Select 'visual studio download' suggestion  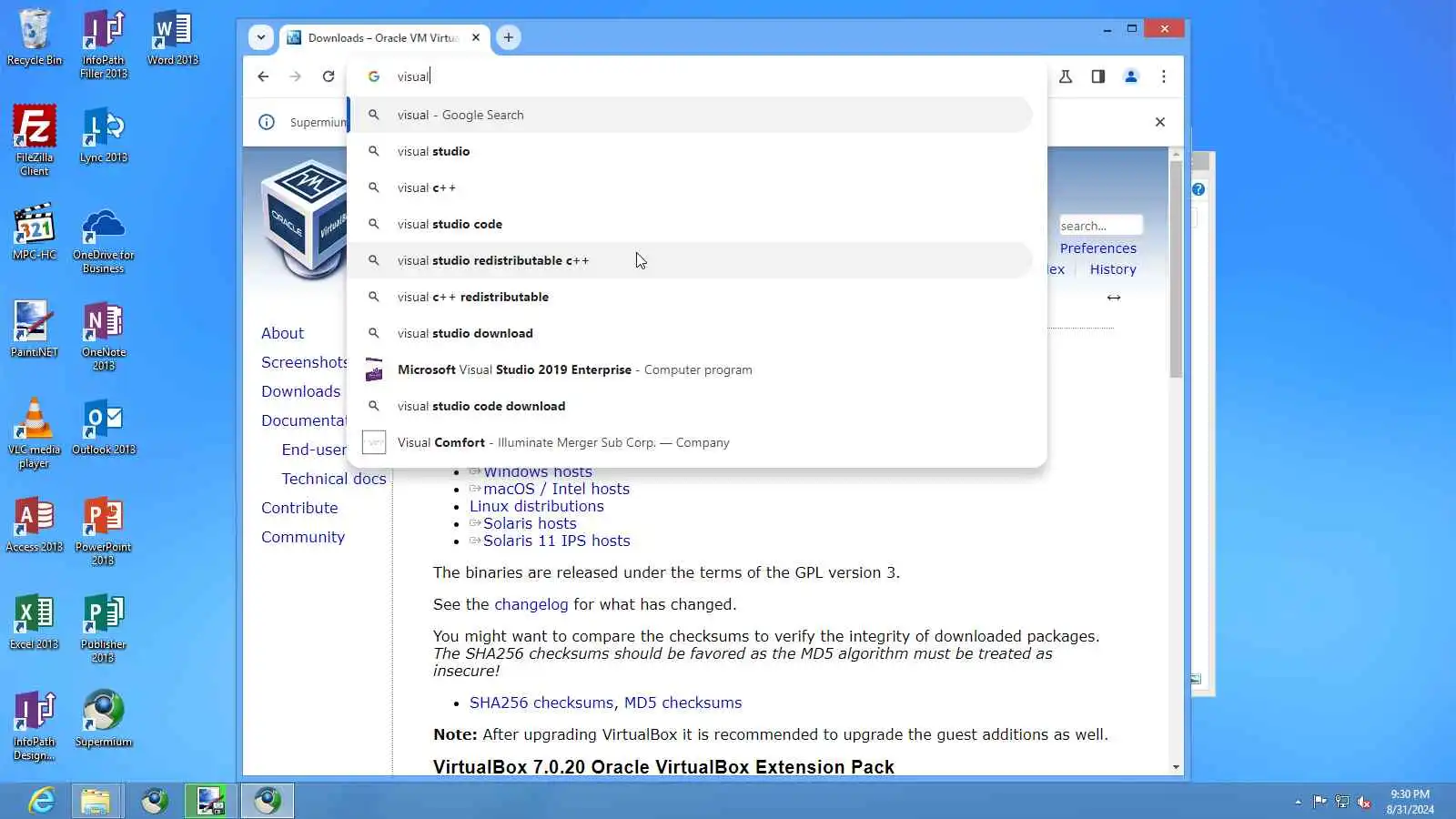tap(690, 333)
